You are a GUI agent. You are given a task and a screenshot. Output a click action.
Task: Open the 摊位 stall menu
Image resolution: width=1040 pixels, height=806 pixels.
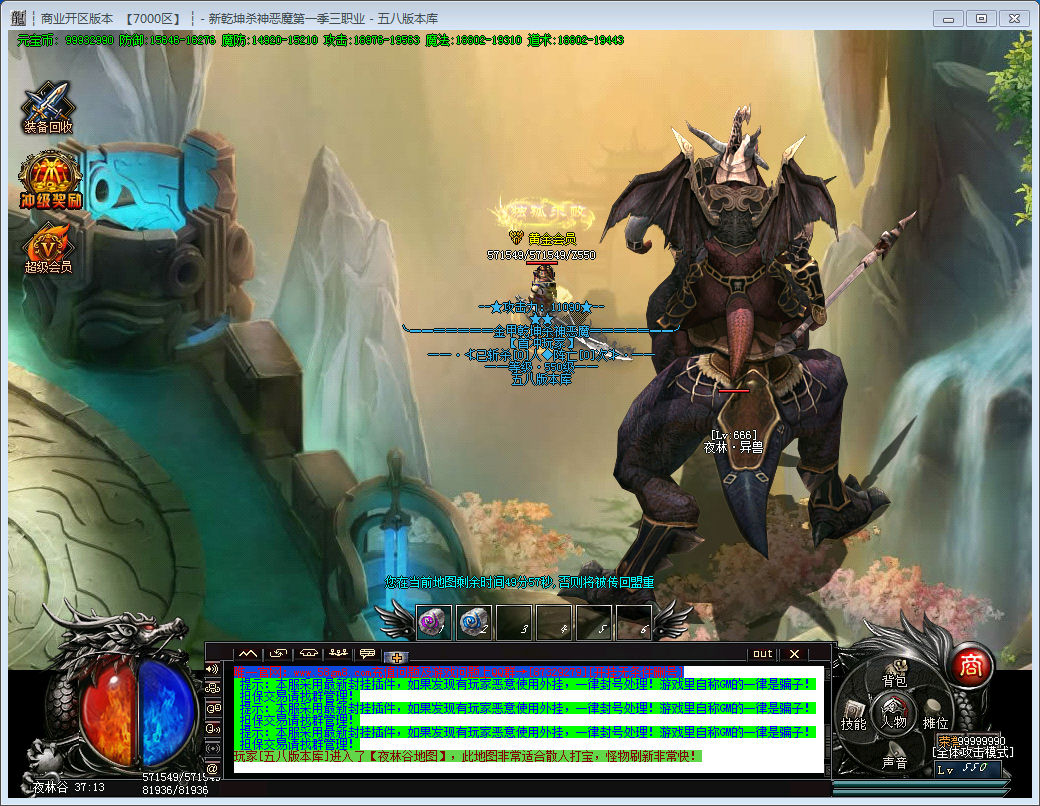(x=935, y=716)
